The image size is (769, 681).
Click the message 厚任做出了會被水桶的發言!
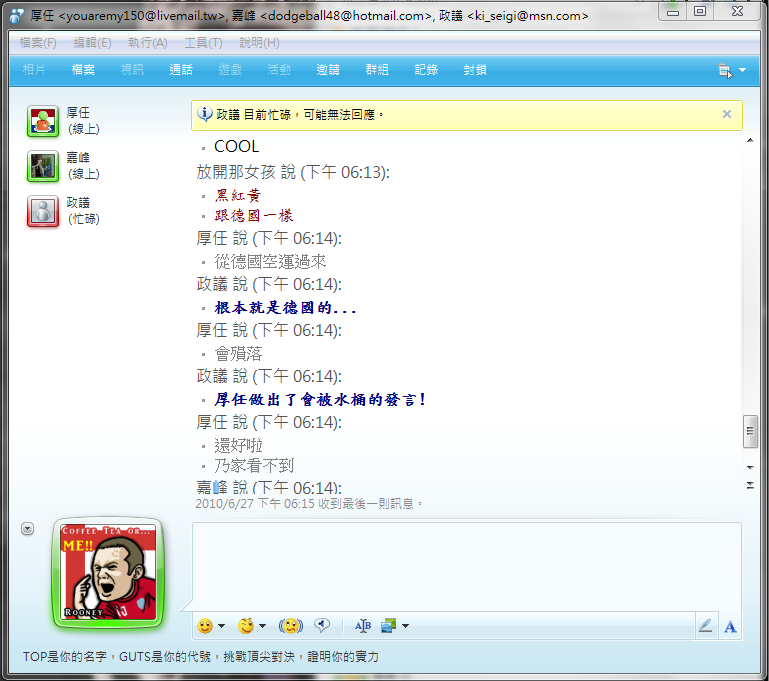click(x=319, y=400)
